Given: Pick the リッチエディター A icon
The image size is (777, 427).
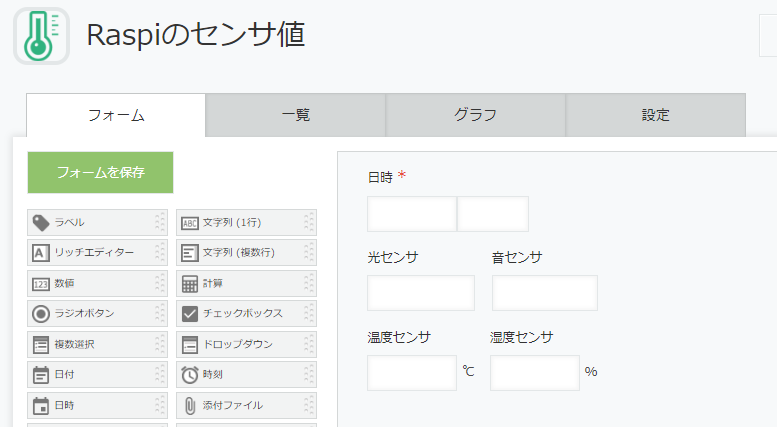Looking at the screenshot, I should tap(41, 253).
